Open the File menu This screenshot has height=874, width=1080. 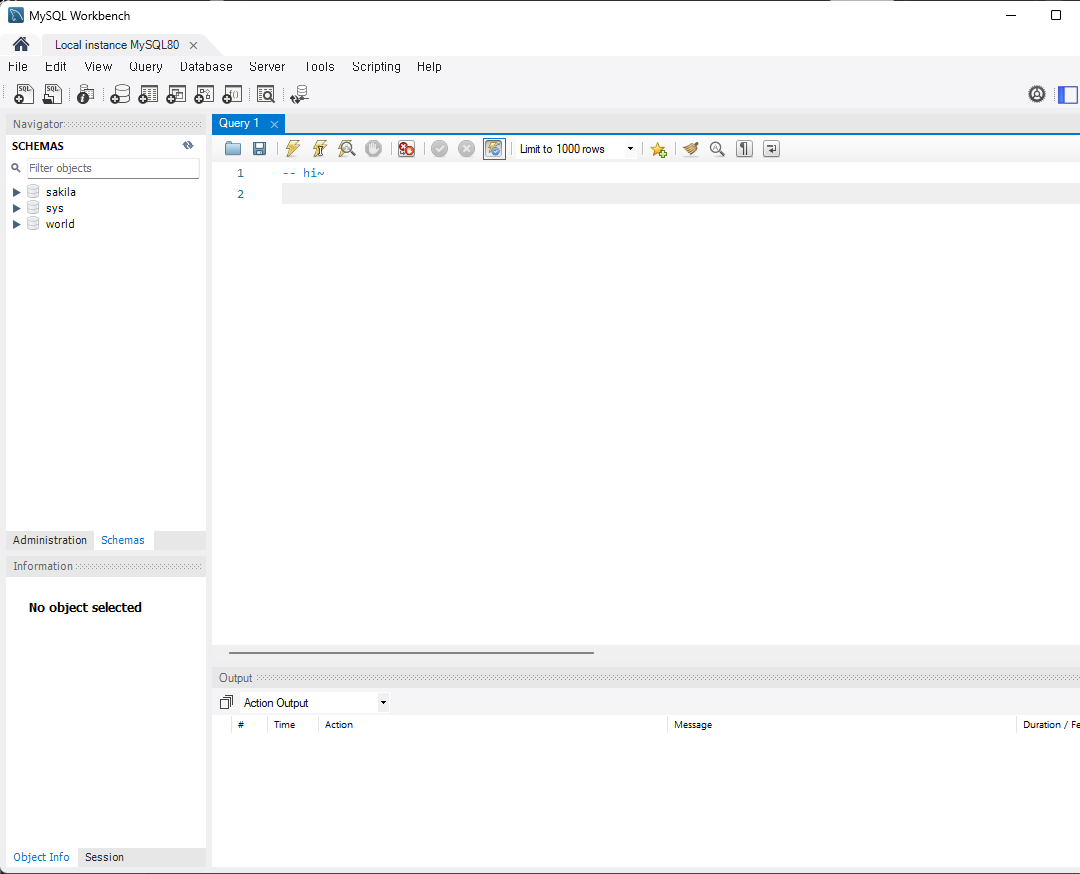18,67
